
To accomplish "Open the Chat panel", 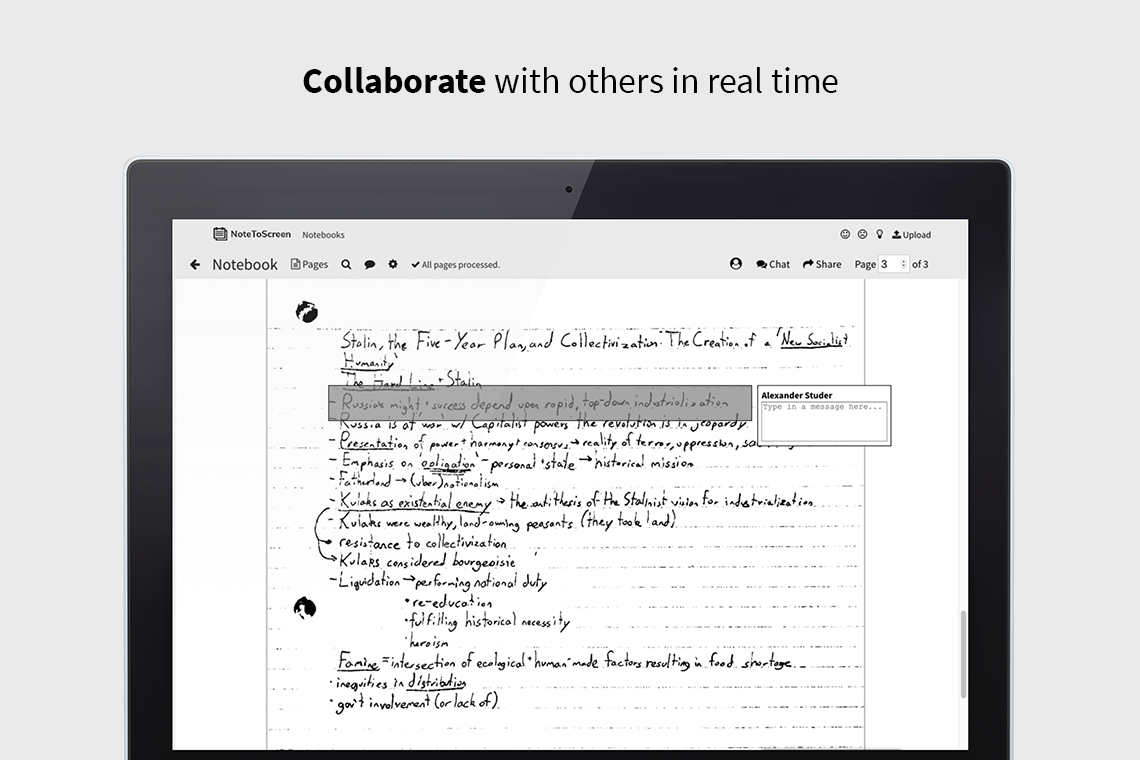I will (773, 264).
